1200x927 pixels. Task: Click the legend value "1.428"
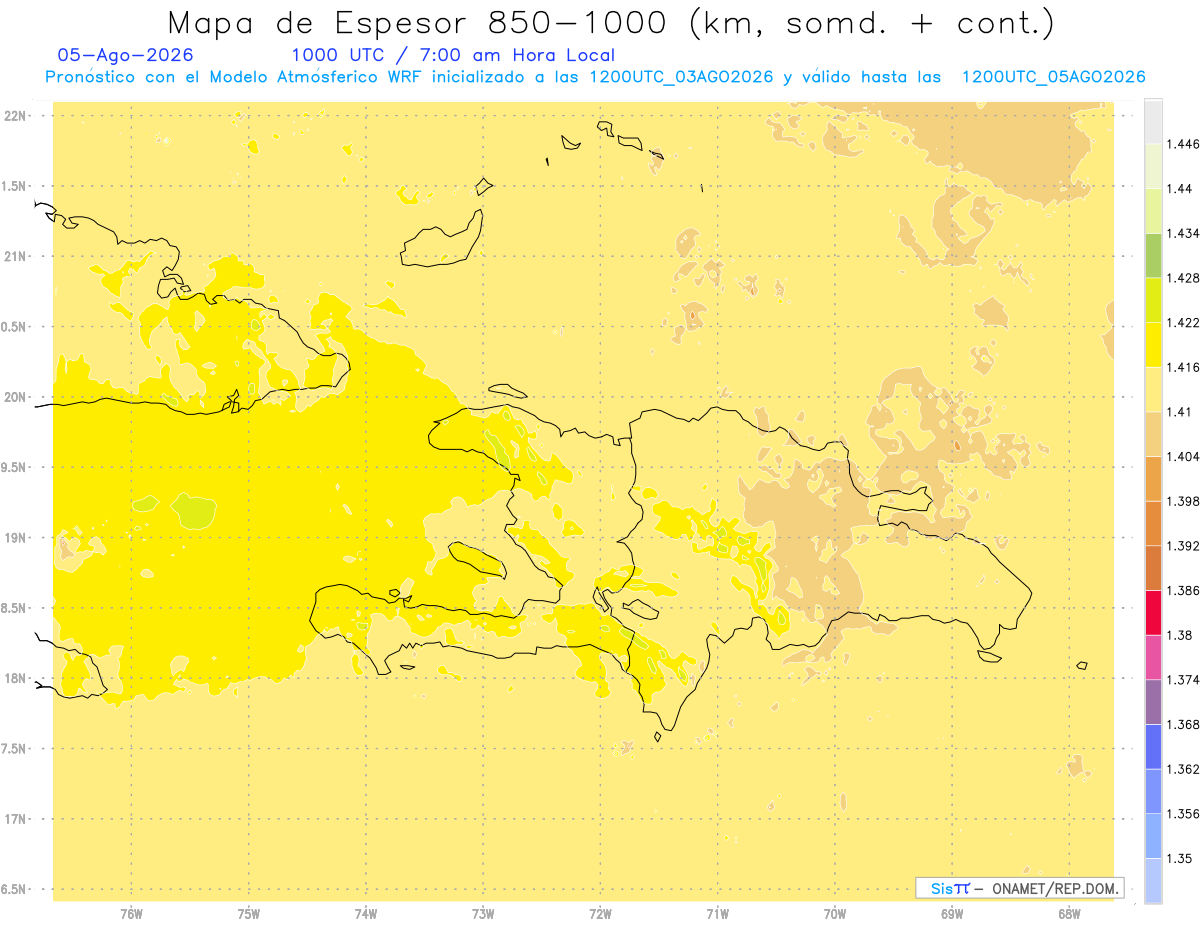click(1183, 278)
